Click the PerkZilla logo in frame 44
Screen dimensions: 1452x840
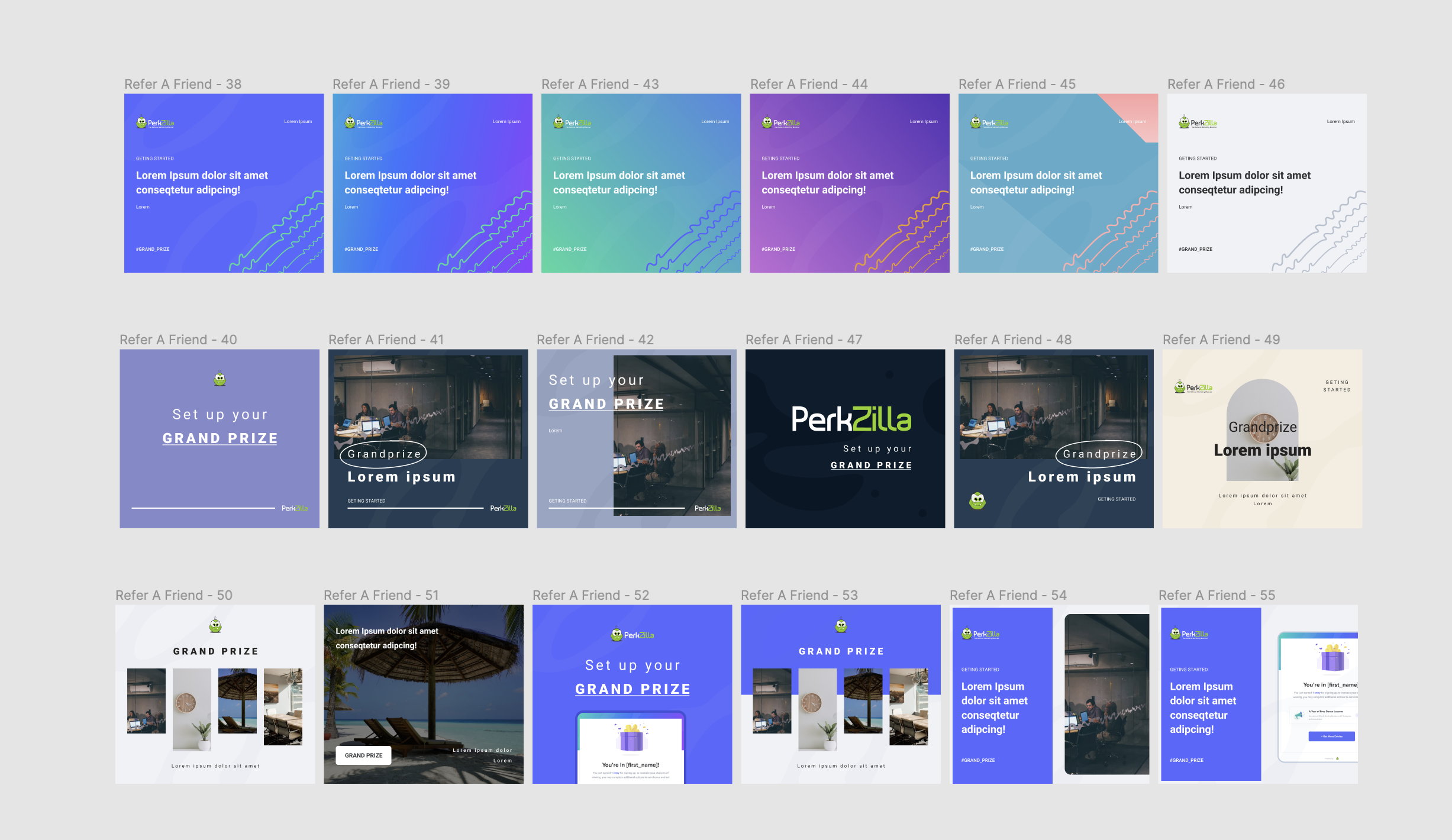pyautogui.click(x=781, y=122)
